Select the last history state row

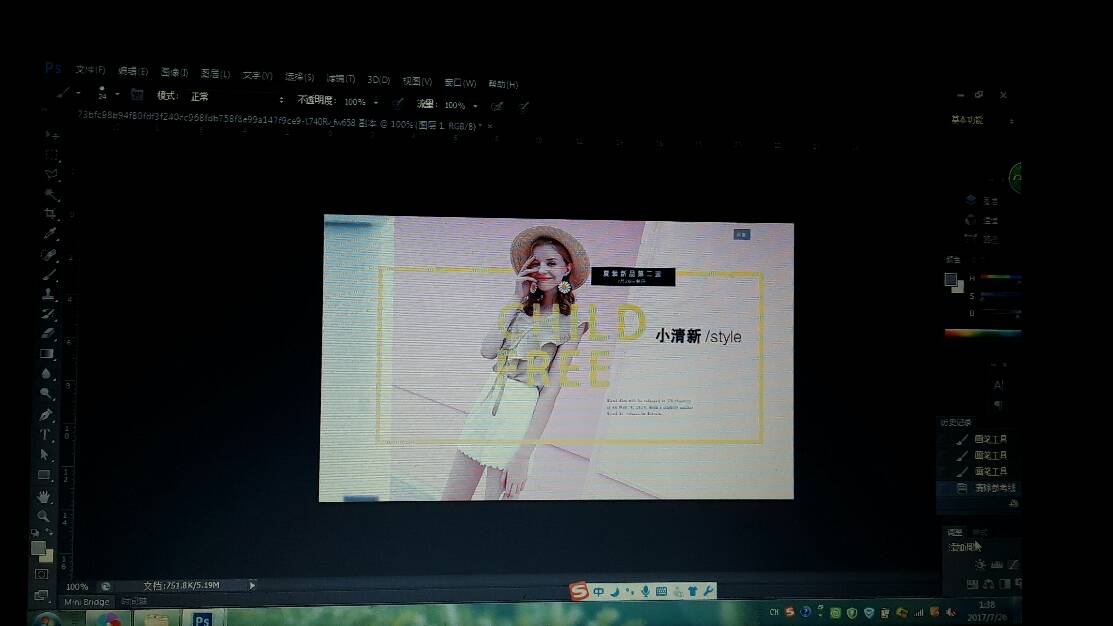pyautogui.click(x=980, y=488)
